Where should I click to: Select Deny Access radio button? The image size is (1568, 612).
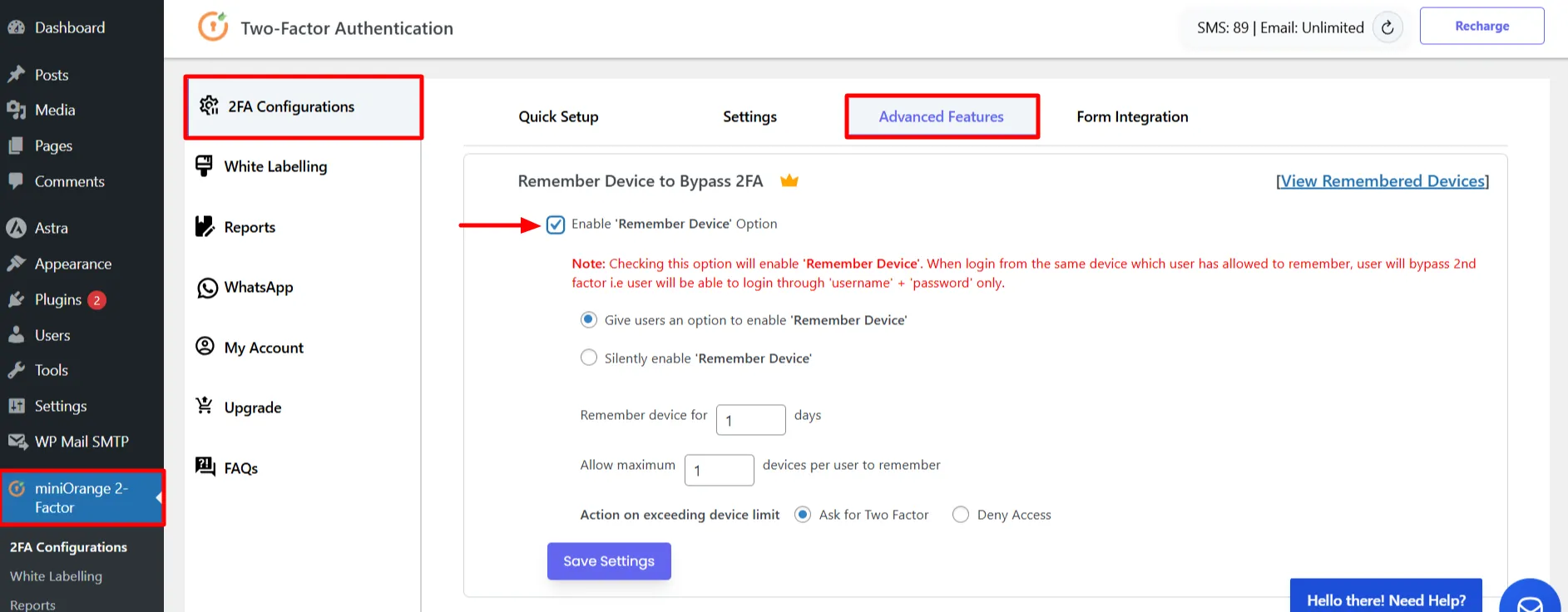[961, 515]
